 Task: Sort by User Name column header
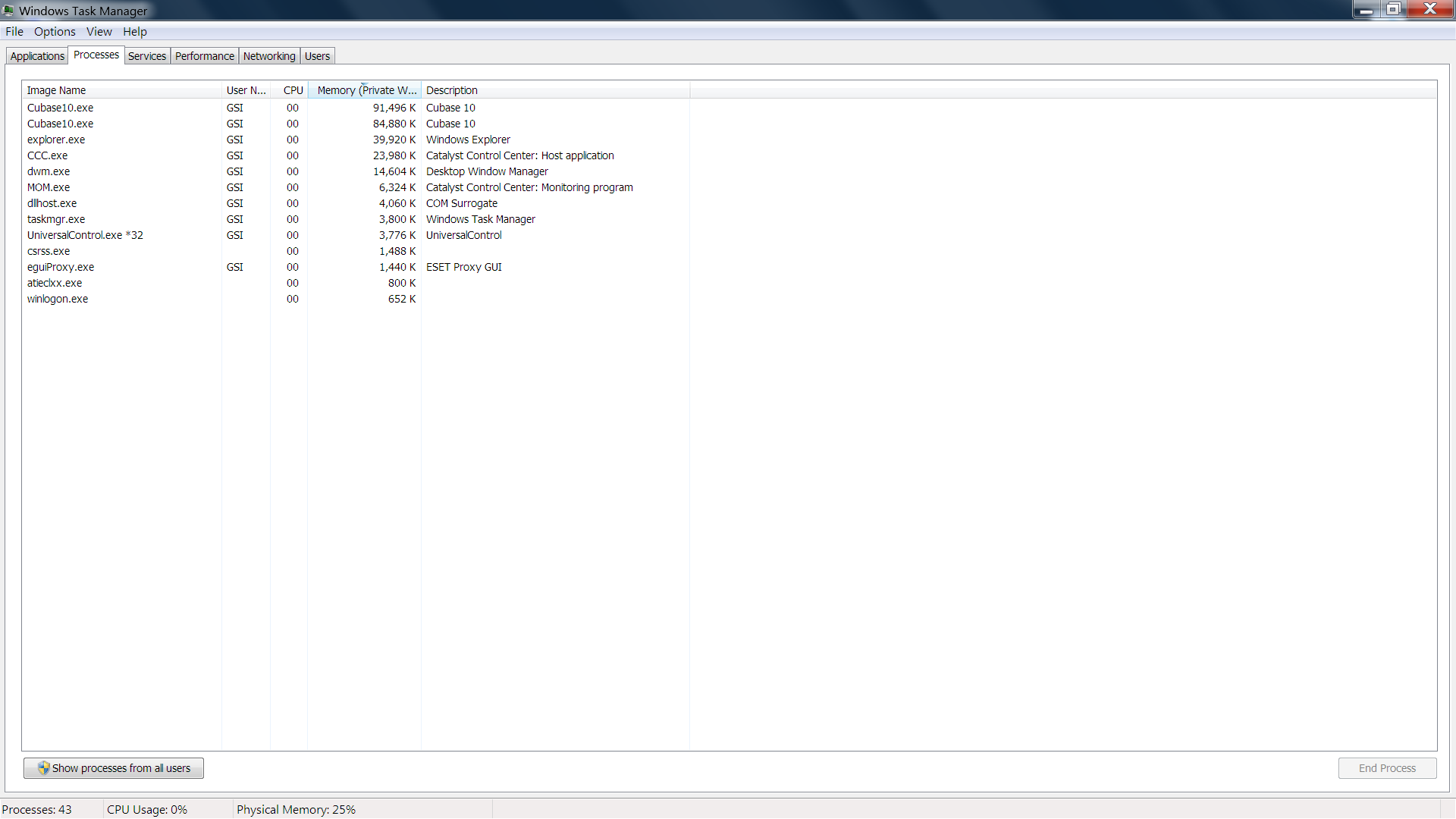[x=246, y=90]
